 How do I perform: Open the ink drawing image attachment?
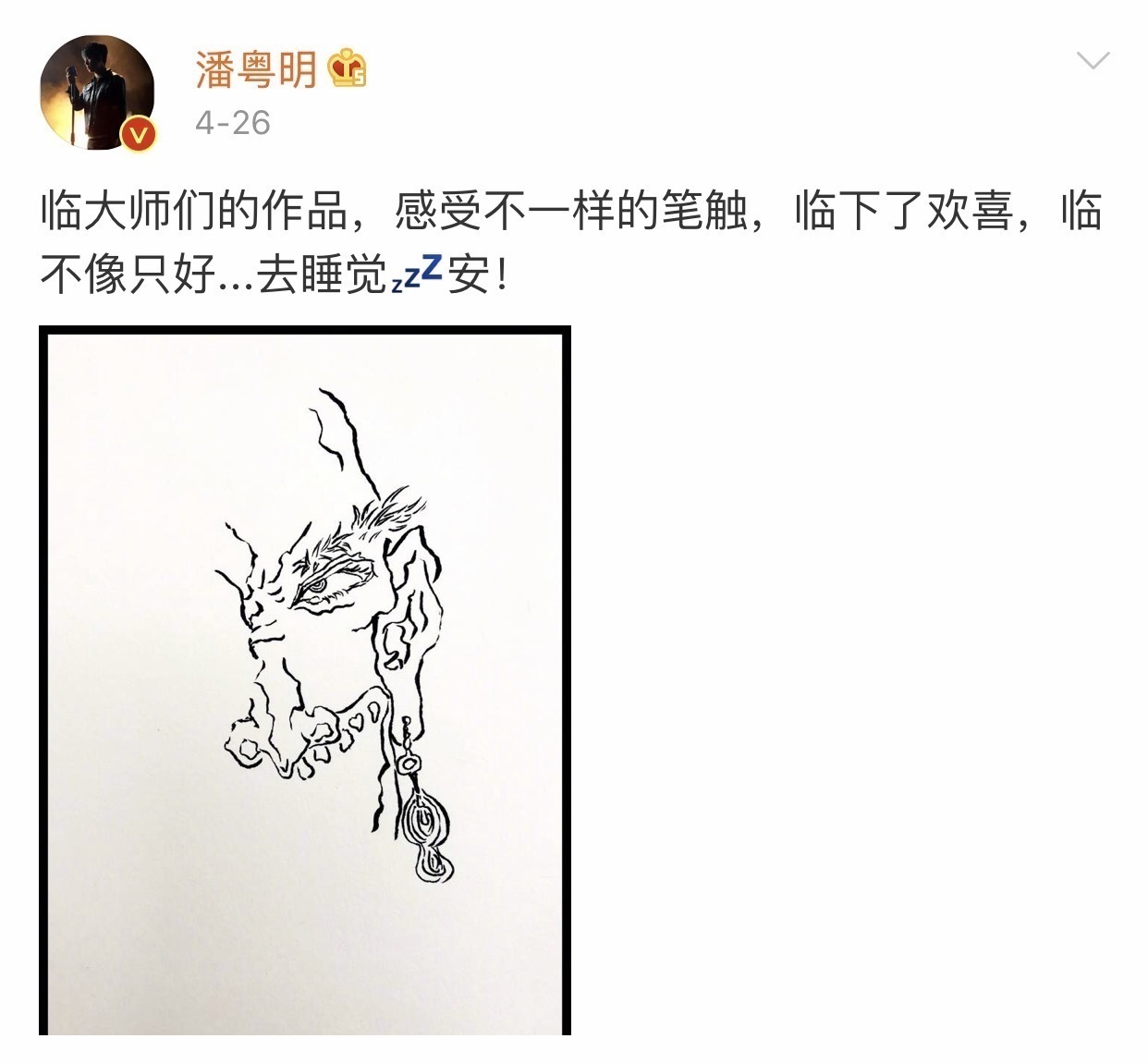pos(305,680)
